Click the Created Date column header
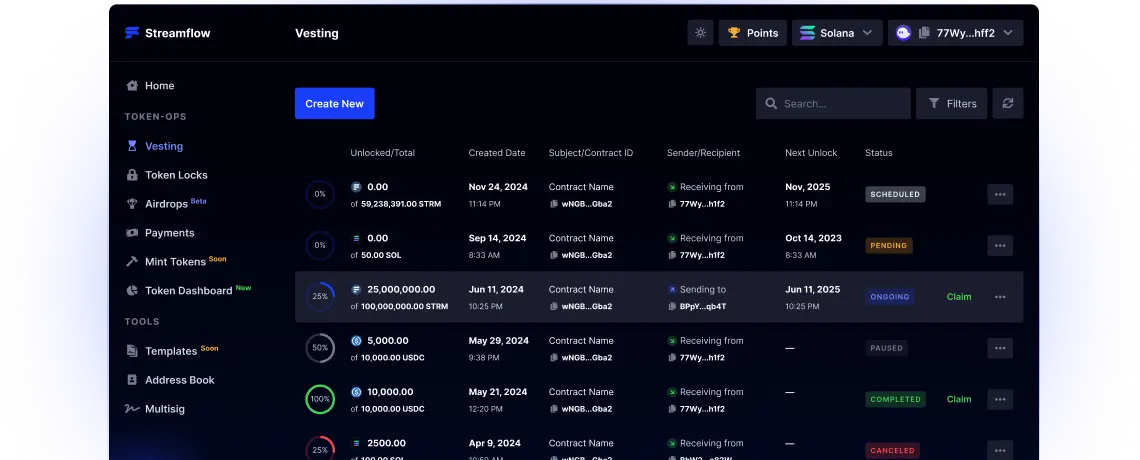 click(497, 153)
